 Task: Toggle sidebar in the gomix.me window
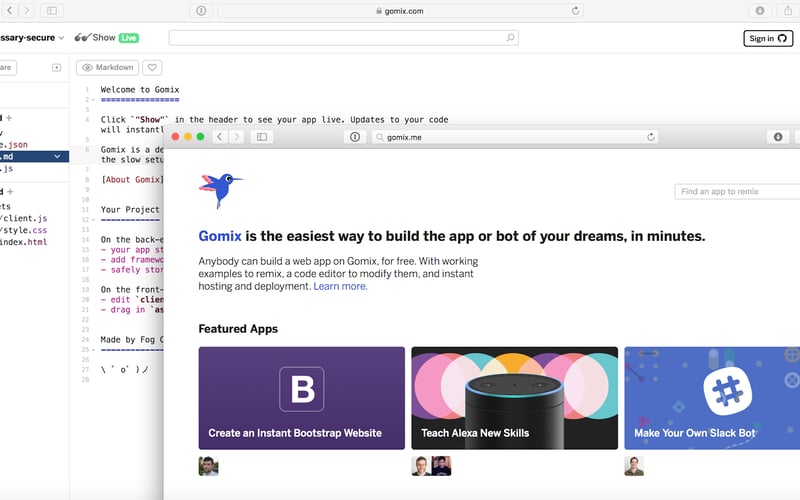click(x=262, y=137)
